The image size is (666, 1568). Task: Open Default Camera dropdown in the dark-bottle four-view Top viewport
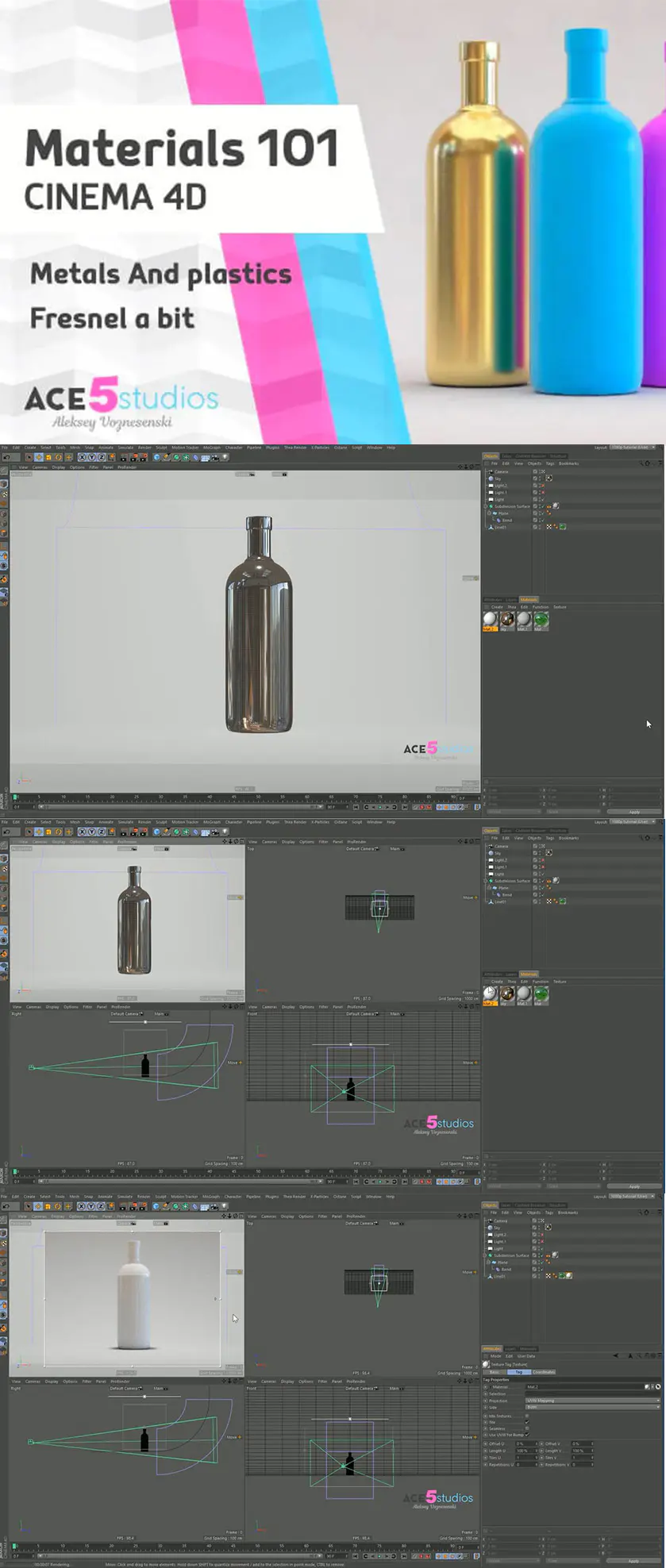[360, 848]
